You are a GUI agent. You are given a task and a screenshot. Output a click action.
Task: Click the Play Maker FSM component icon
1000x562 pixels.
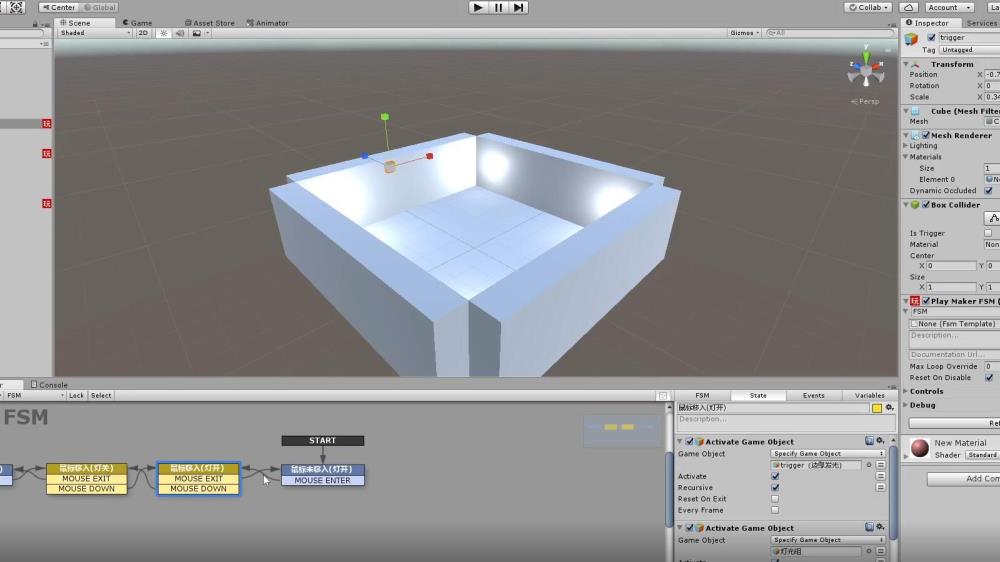point(915,301)
